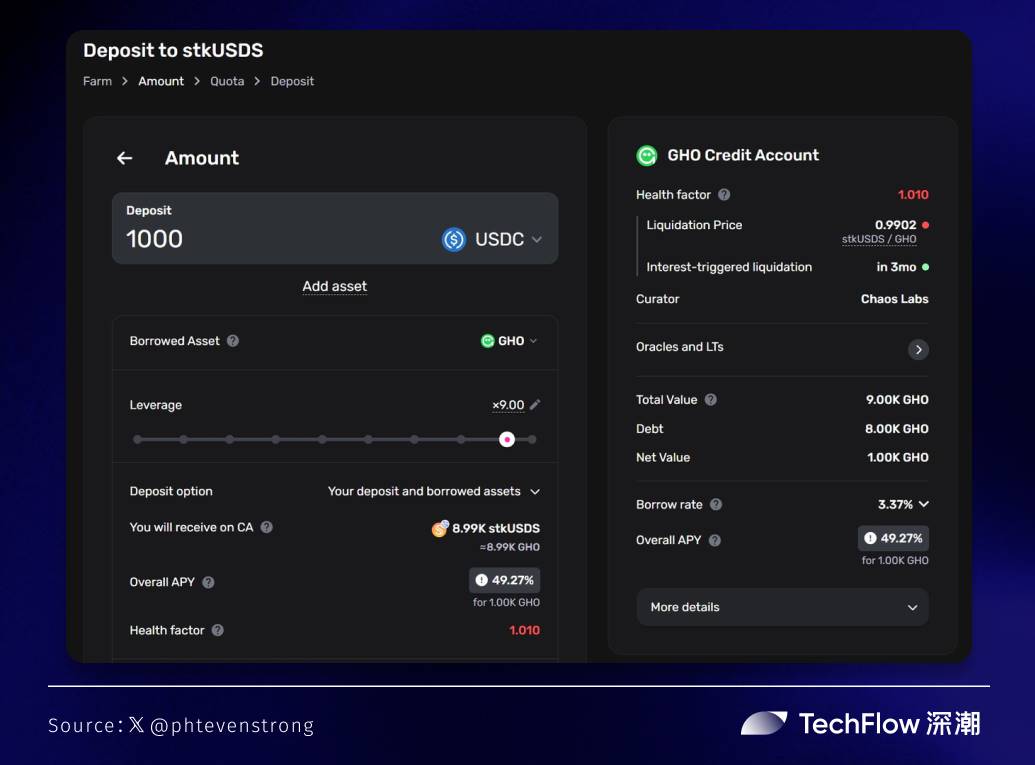Screen dimensions: 1035x765
Task: Edit leverage with the pencil icon
Action: 535,405
